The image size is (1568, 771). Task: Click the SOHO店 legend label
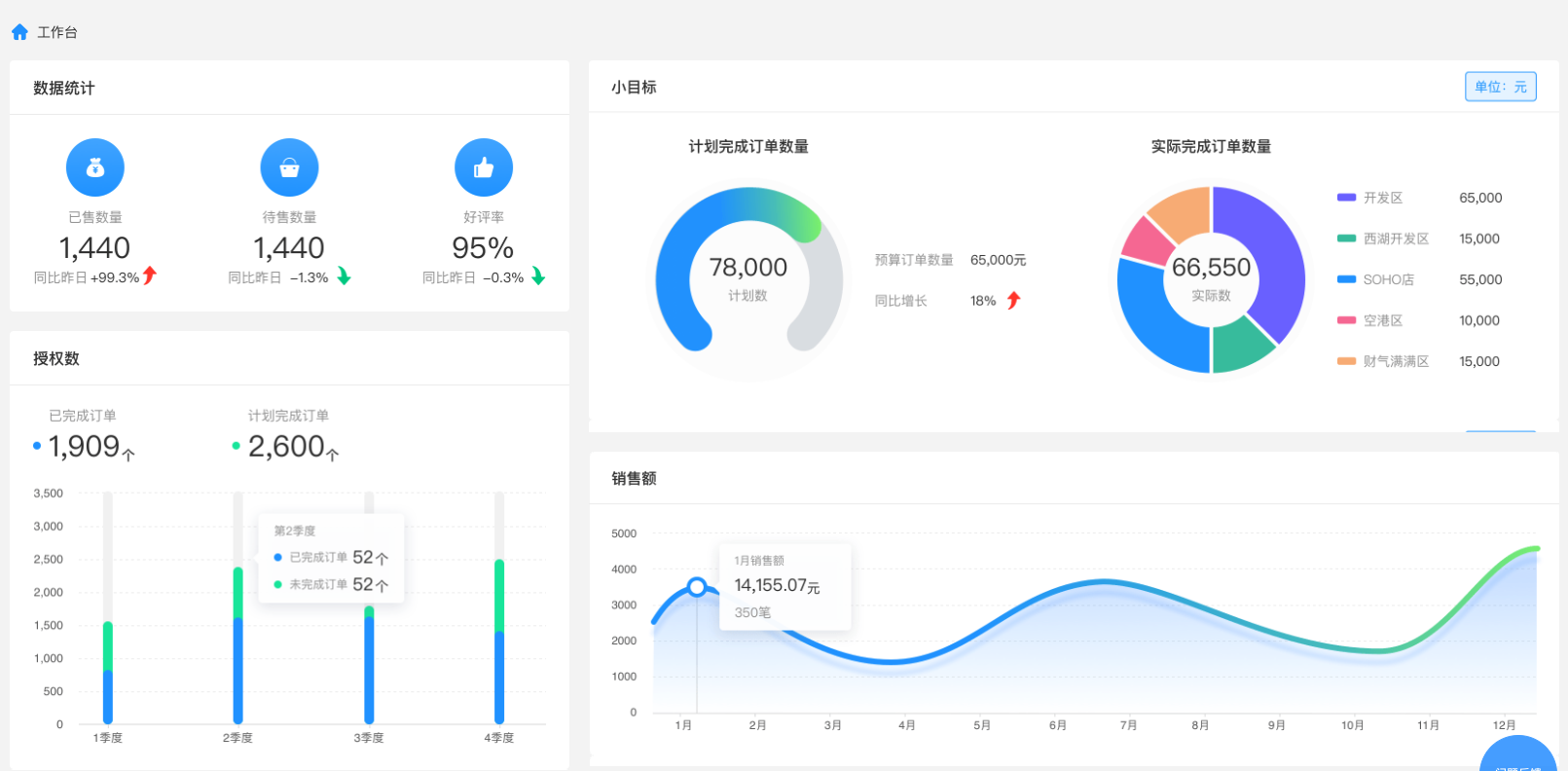tap(1389, 279)
